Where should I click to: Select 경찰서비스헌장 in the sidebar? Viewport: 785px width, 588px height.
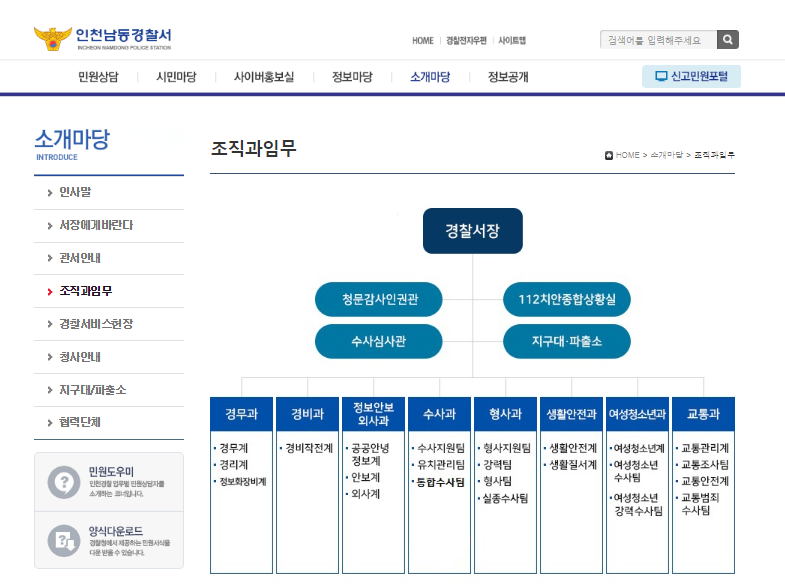96,324
